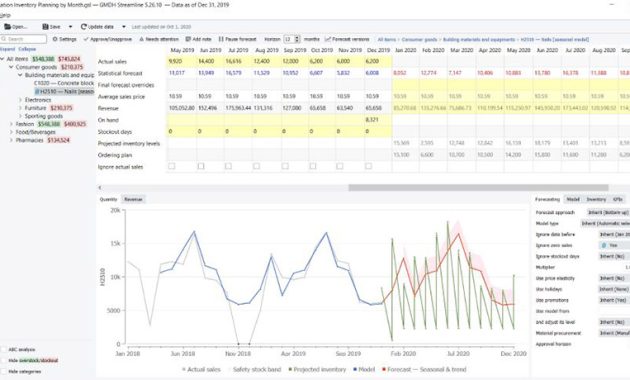Viewport: 630px width, 380px height.
Task: Open the Material procurement dropdown
Action: coord(614,333)
